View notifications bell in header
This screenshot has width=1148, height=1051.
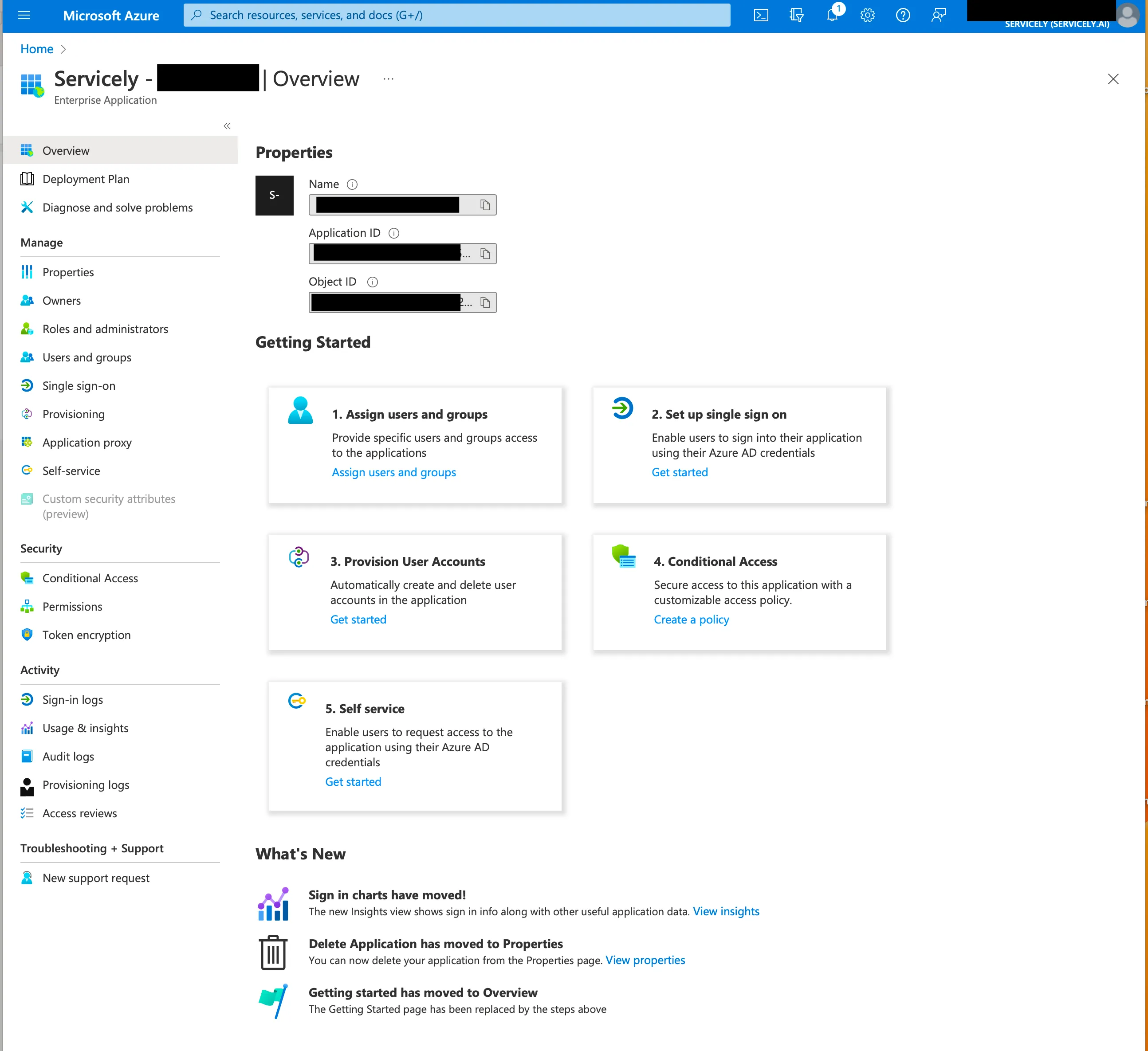click(833, 16)
